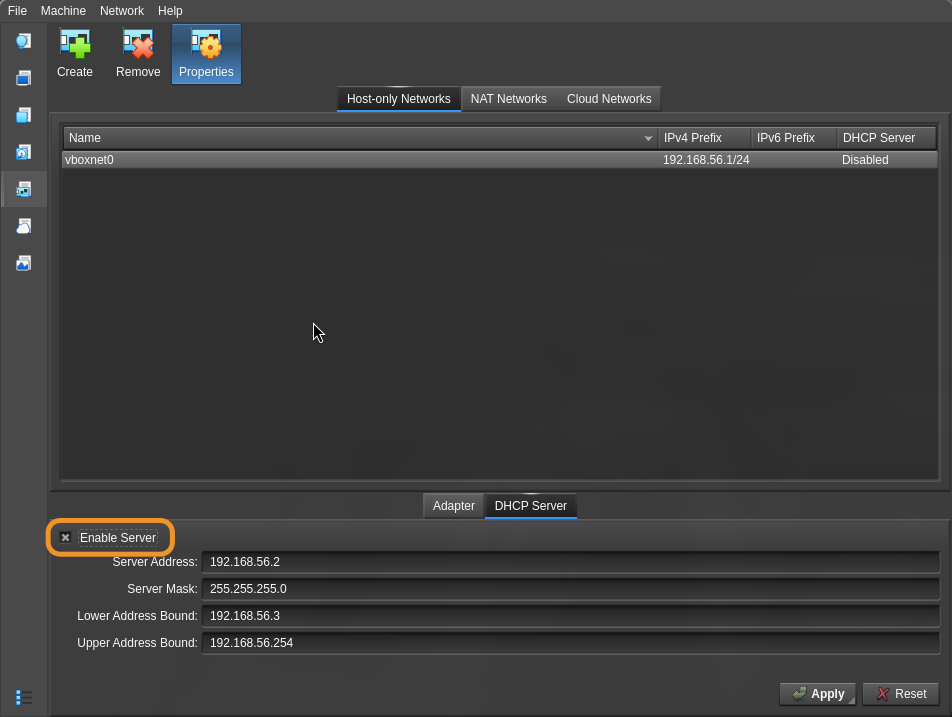The image size is (952, 717).
Task: Toggle the Enable Server checkbox
Action: (x=66, y=537)
